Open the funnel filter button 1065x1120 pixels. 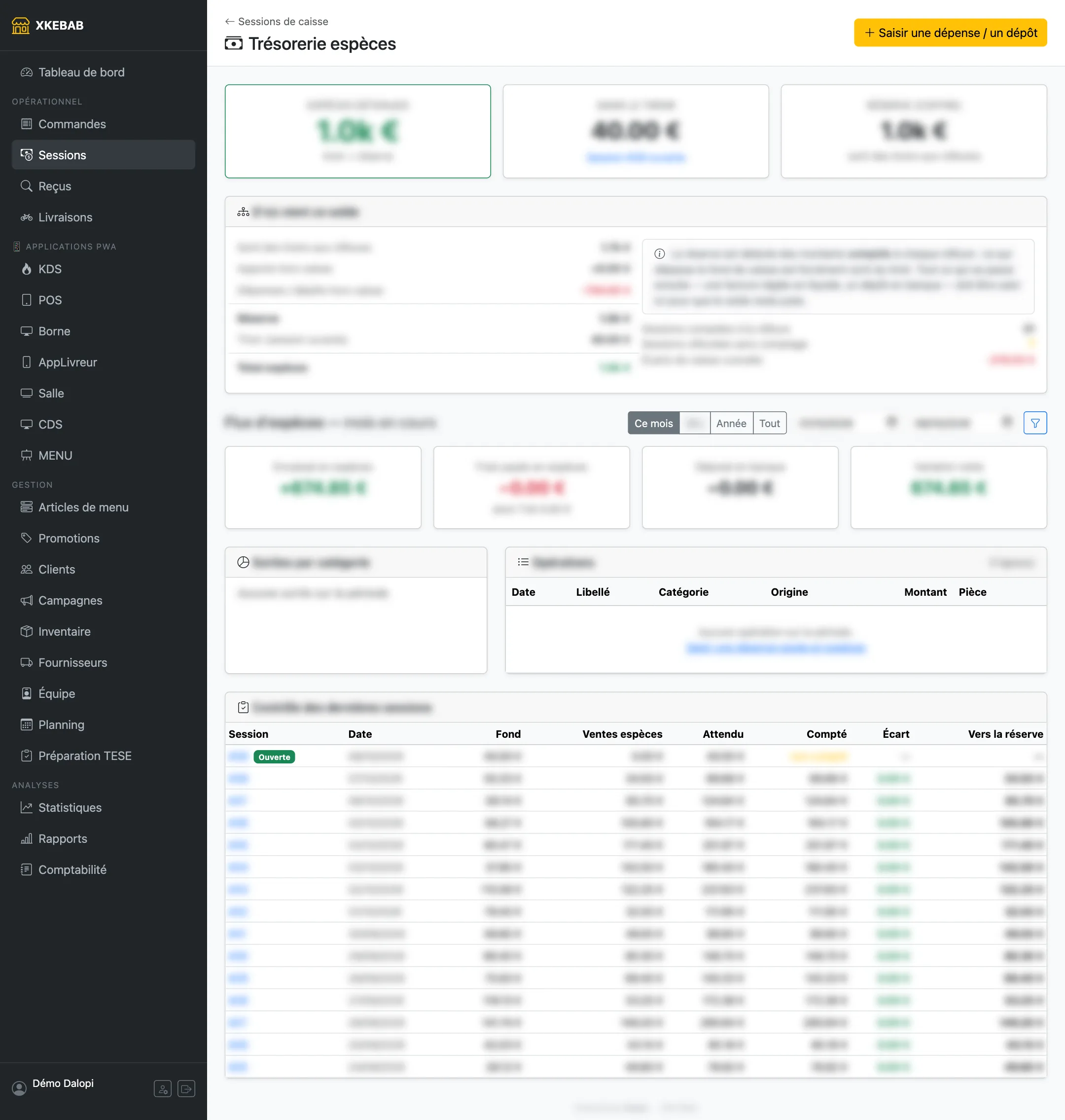pos(1035,423)
